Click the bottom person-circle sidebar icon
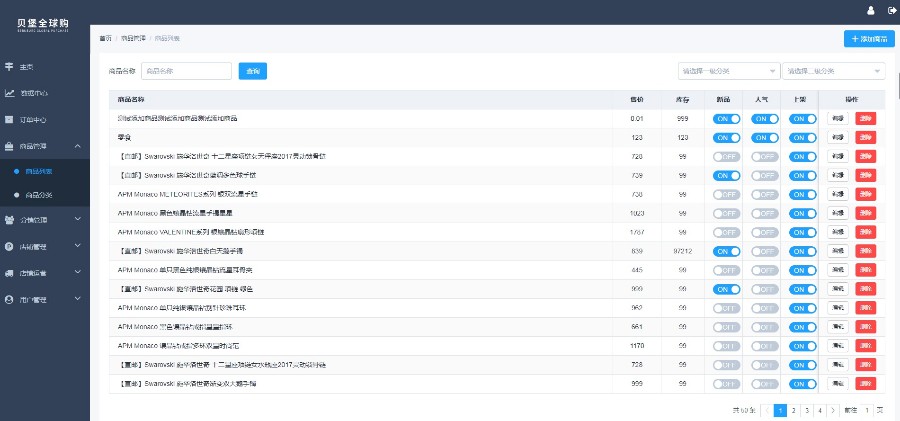 pyautogui.click(x=9, y=299)
